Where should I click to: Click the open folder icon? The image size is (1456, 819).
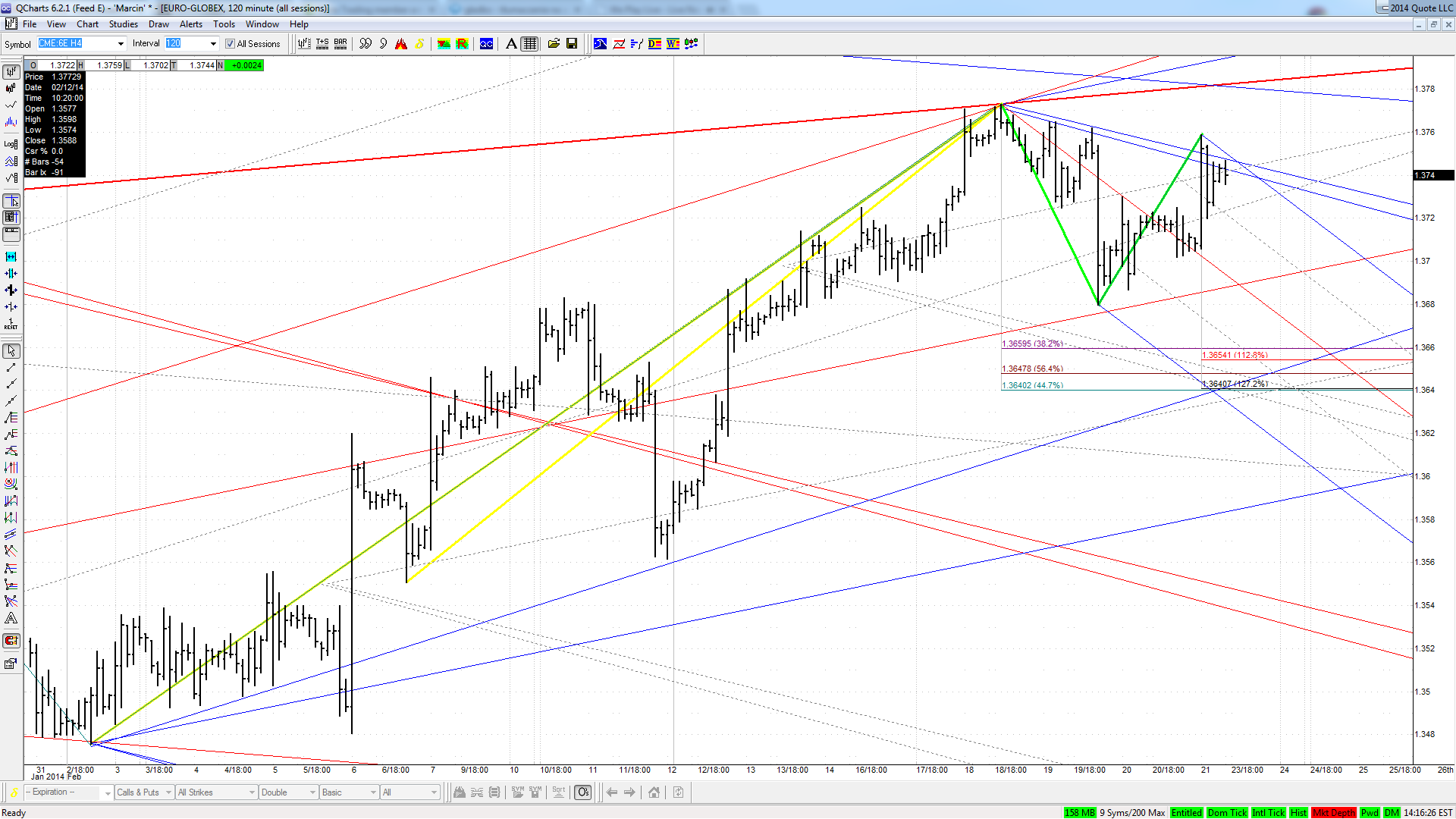554,44
